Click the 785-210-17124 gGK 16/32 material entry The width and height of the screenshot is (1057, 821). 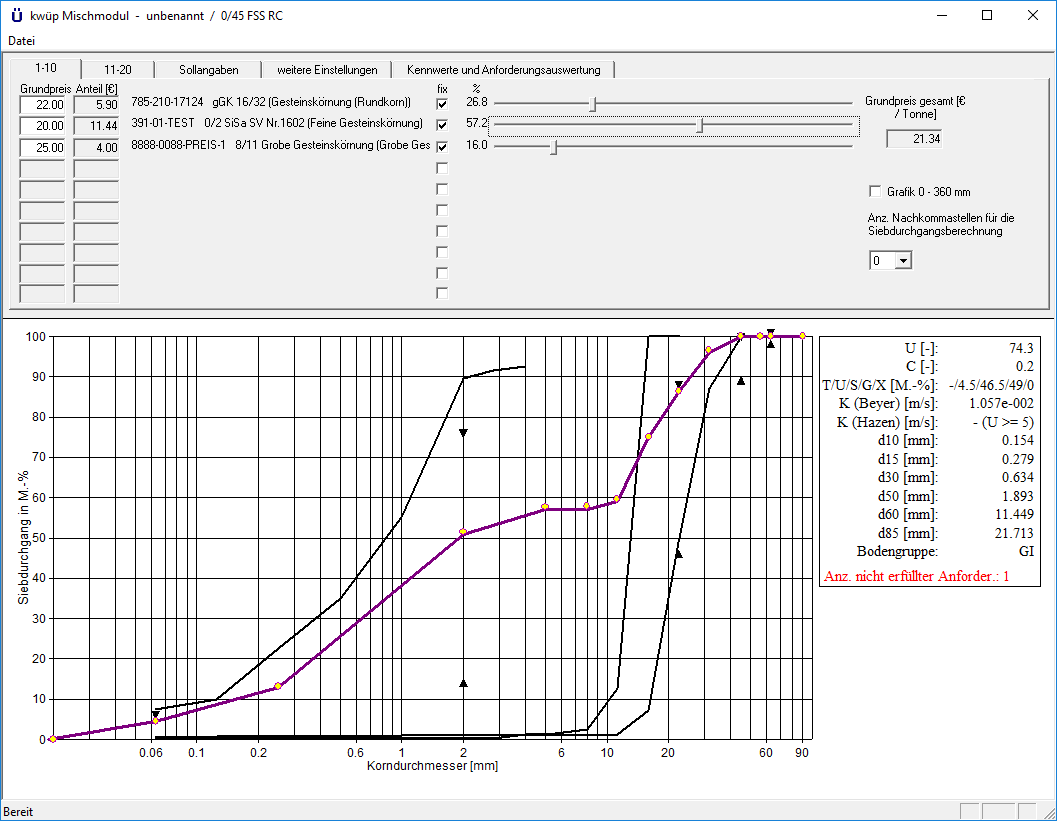270,103
